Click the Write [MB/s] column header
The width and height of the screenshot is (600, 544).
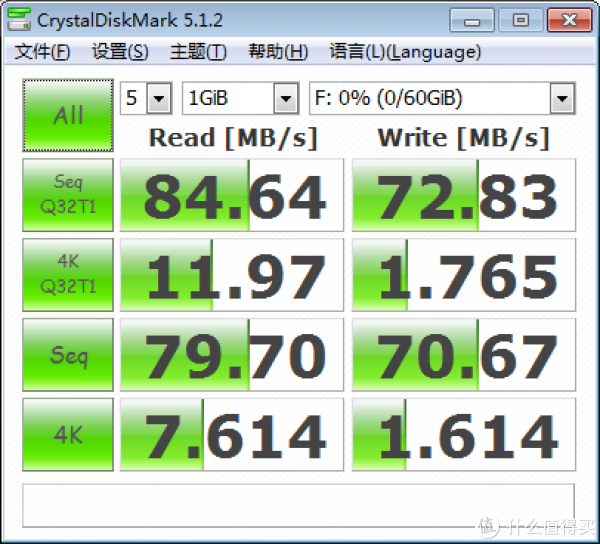(x=464, y=138)
